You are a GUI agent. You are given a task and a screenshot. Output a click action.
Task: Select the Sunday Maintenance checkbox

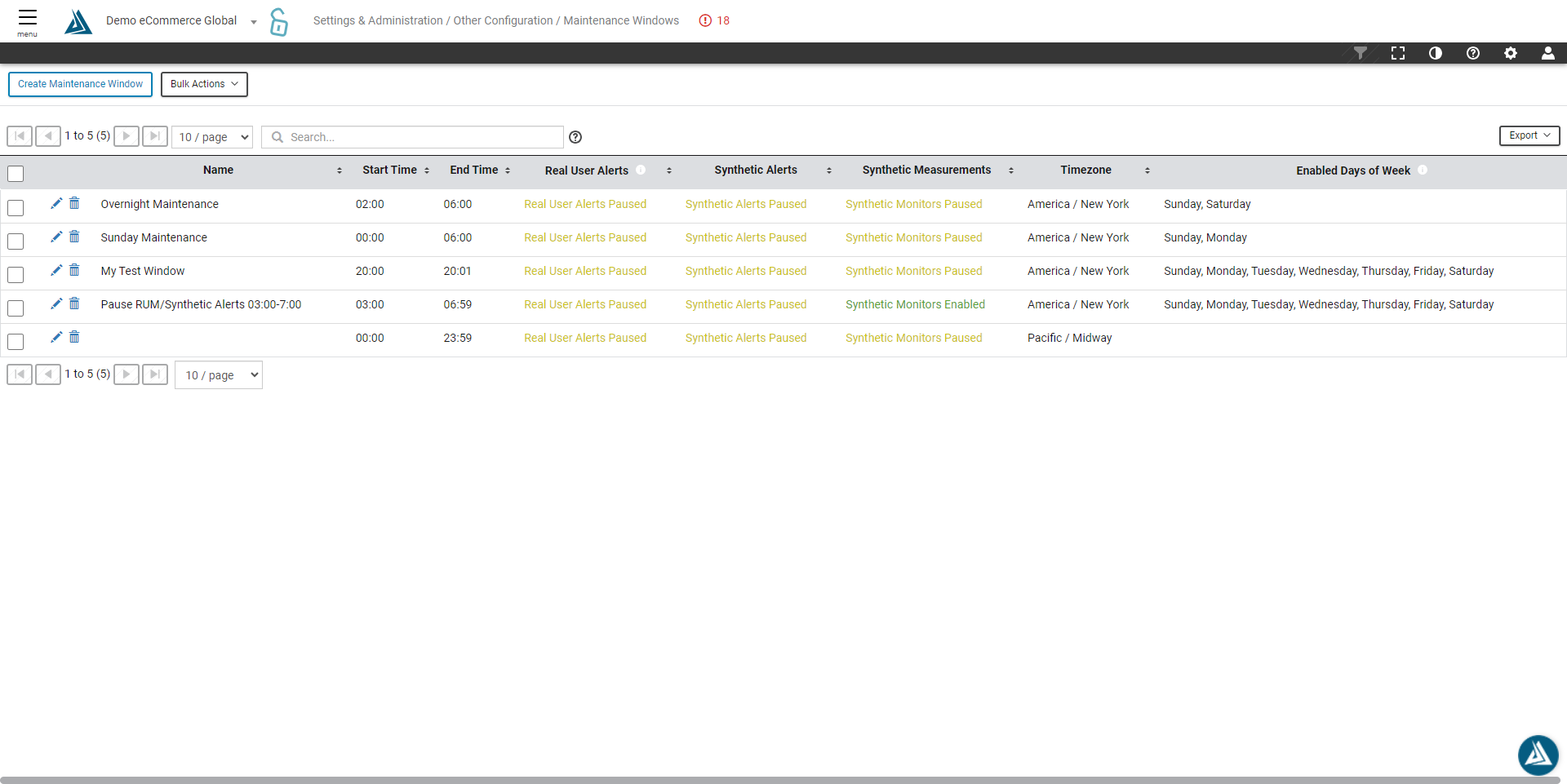coord(16,241)
